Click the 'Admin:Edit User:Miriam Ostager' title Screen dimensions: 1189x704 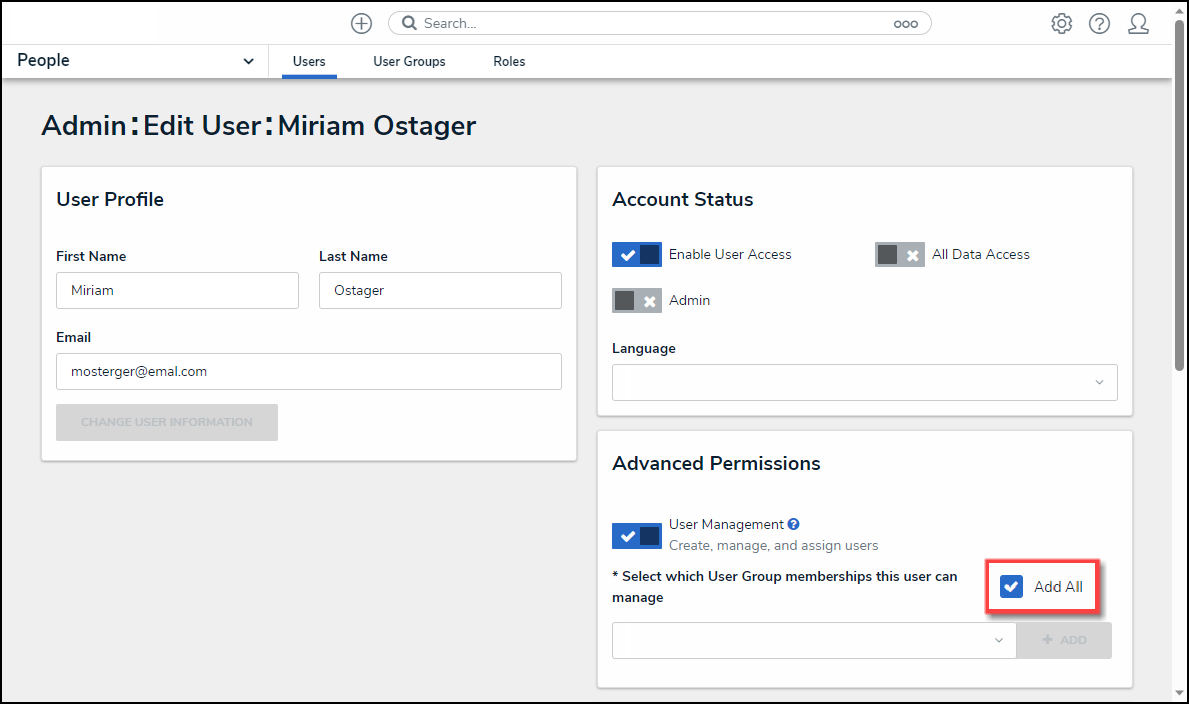pos(259,125)
